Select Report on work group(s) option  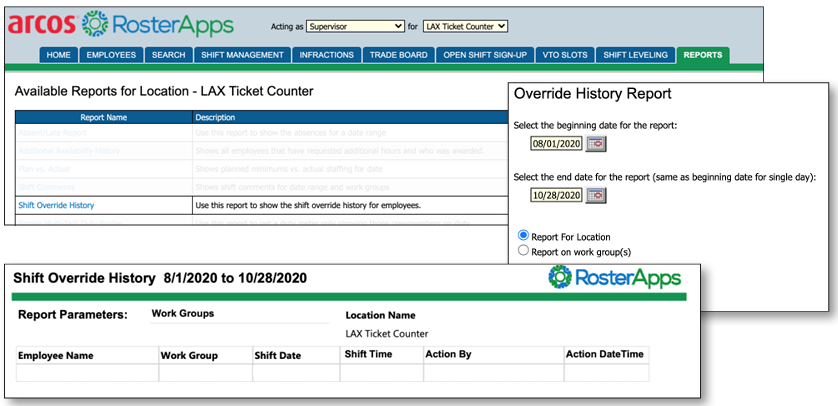524,251
